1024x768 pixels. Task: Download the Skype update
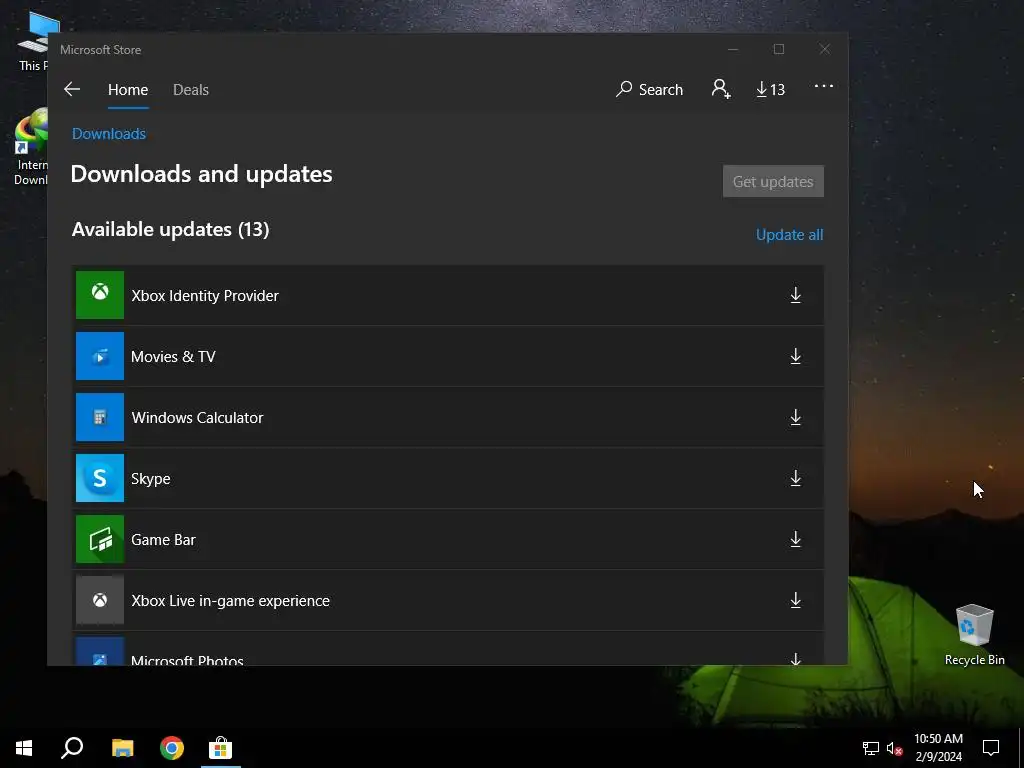pyautogui.click(x=795, y=478)
